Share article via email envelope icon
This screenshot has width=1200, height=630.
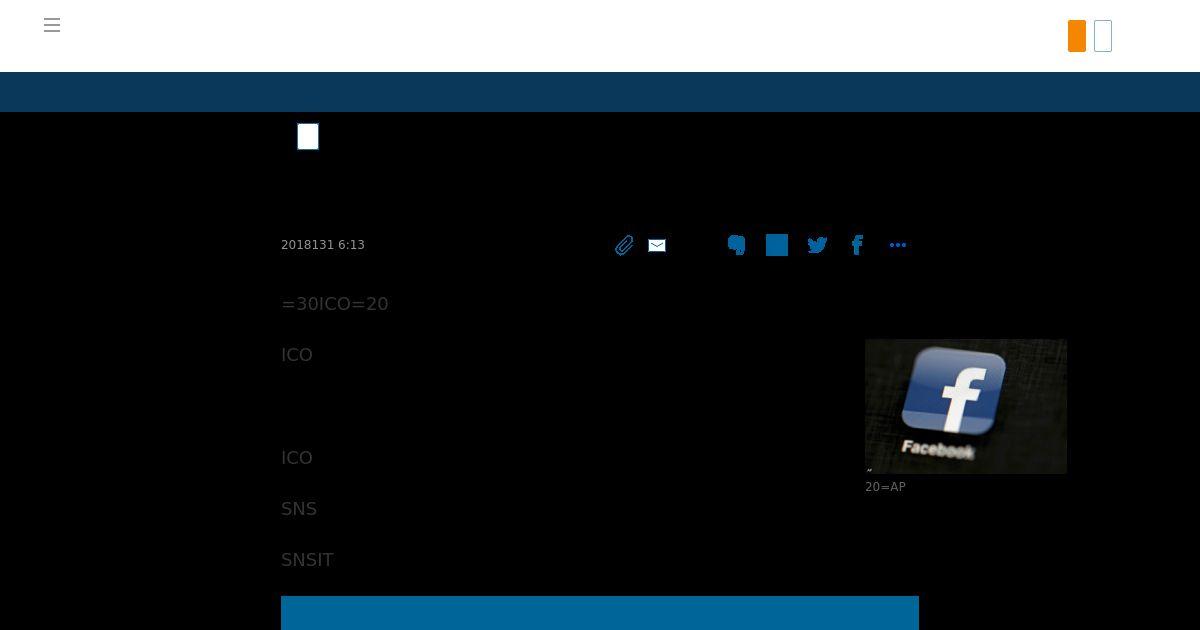tap(657, 245)
